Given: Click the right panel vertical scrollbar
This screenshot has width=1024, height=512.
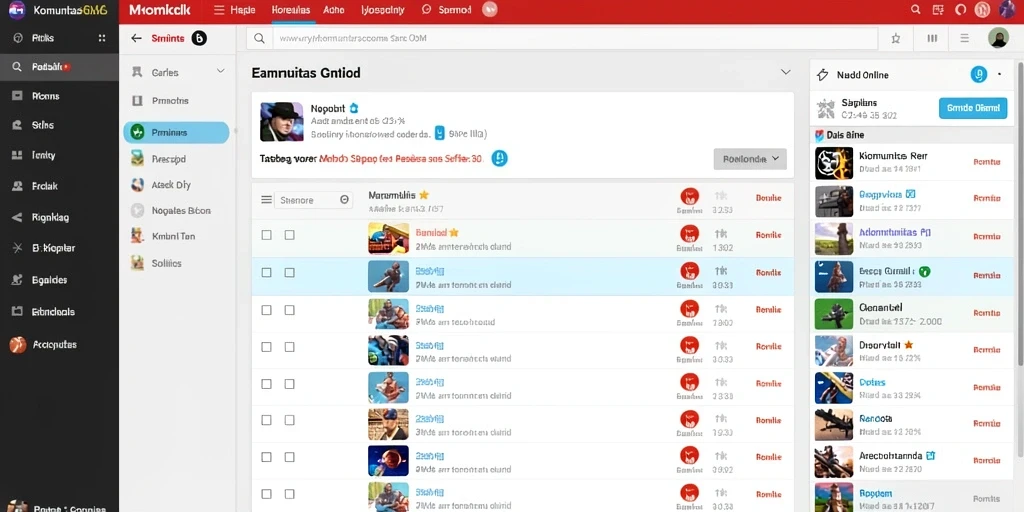Looking at the screenshot, I should (1020, 214).
